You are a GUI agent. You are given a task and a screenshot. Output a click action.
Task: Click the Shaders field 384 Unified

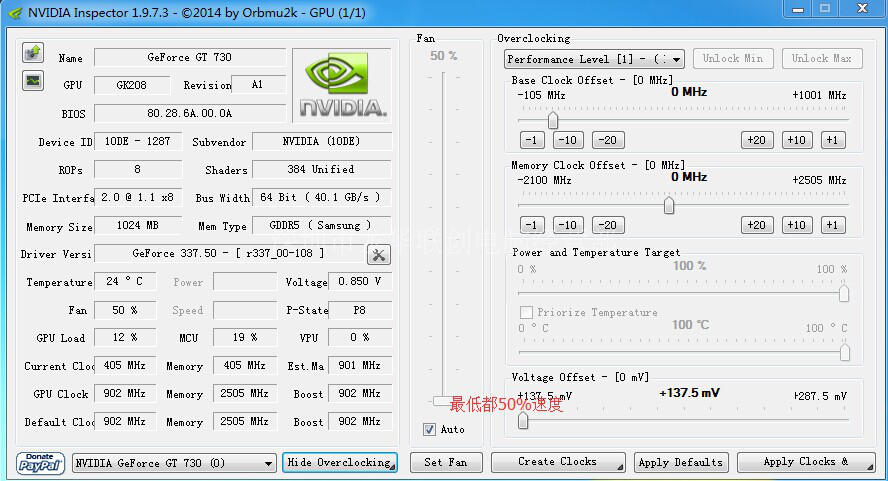pyautogui.click(x=321, y=169)
